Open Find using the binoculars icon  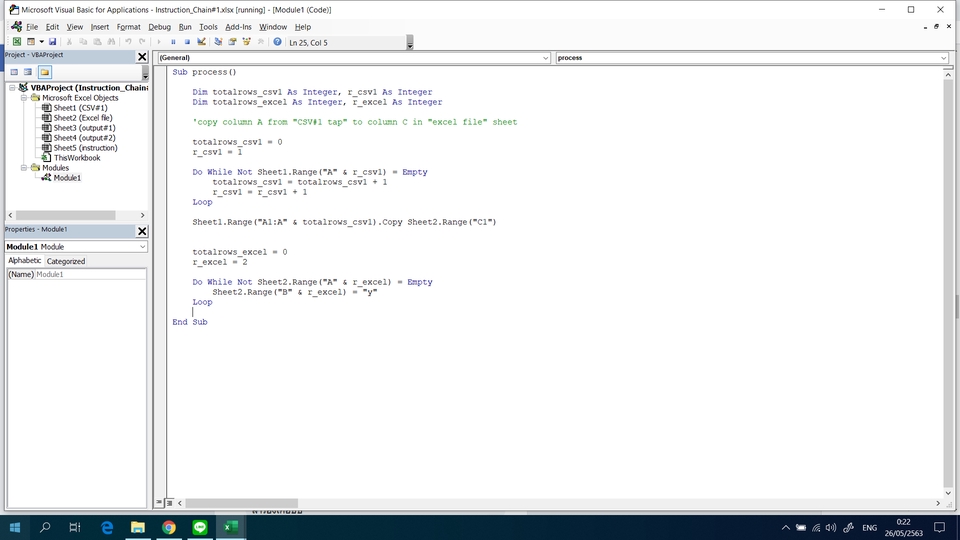coord(111,42)
